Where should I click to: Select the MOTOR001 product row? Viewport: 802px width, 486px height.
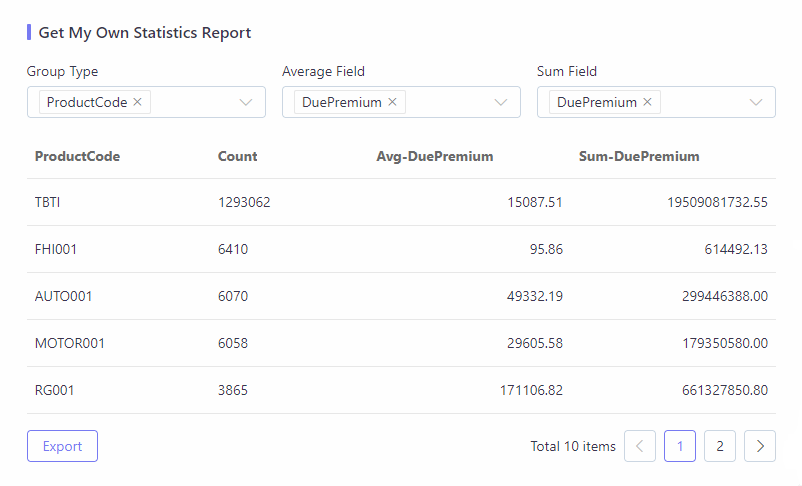click(401, 343)
